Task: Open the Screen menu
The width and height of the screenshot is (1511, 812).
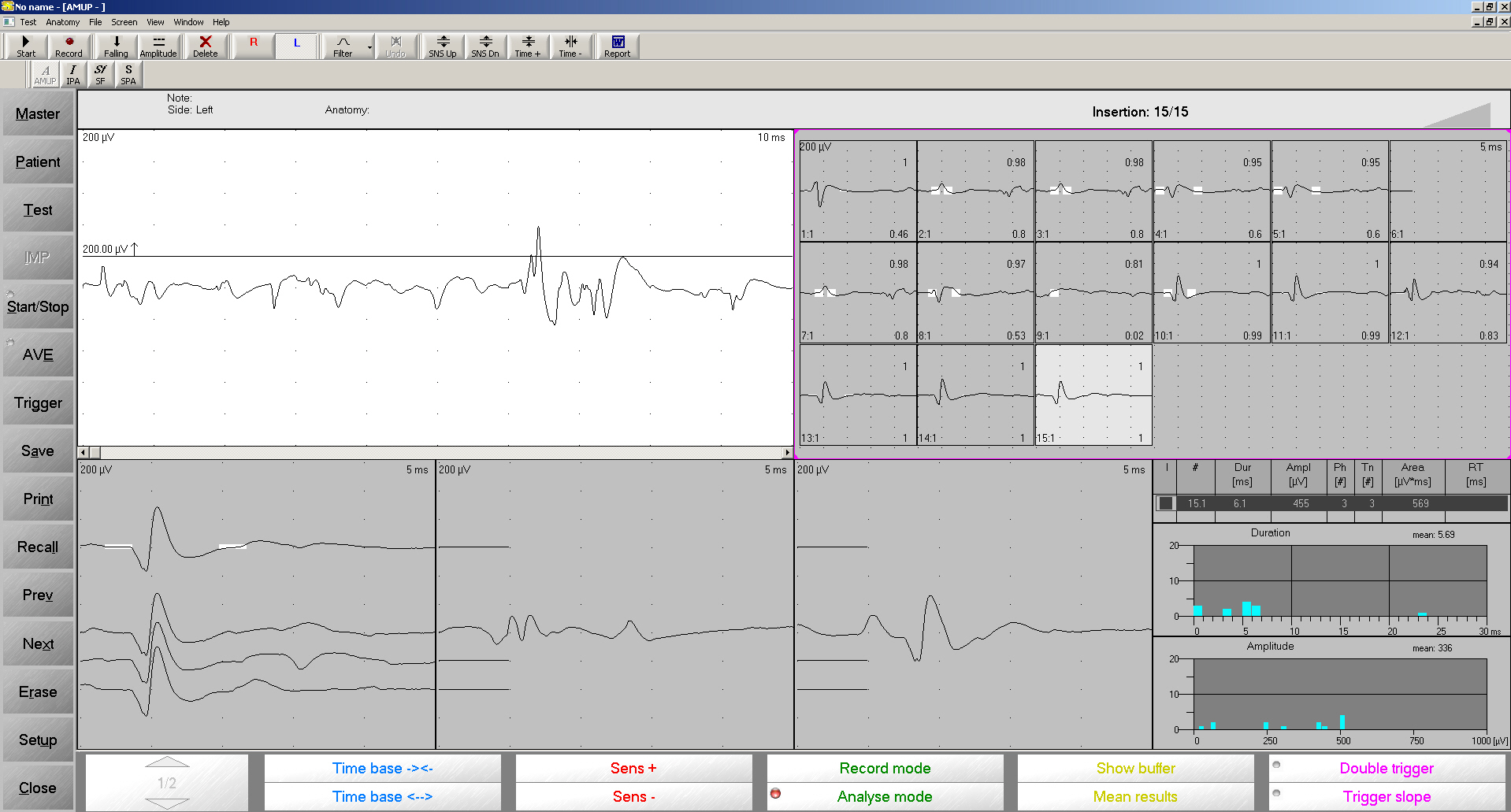Action: coord(124,22)
